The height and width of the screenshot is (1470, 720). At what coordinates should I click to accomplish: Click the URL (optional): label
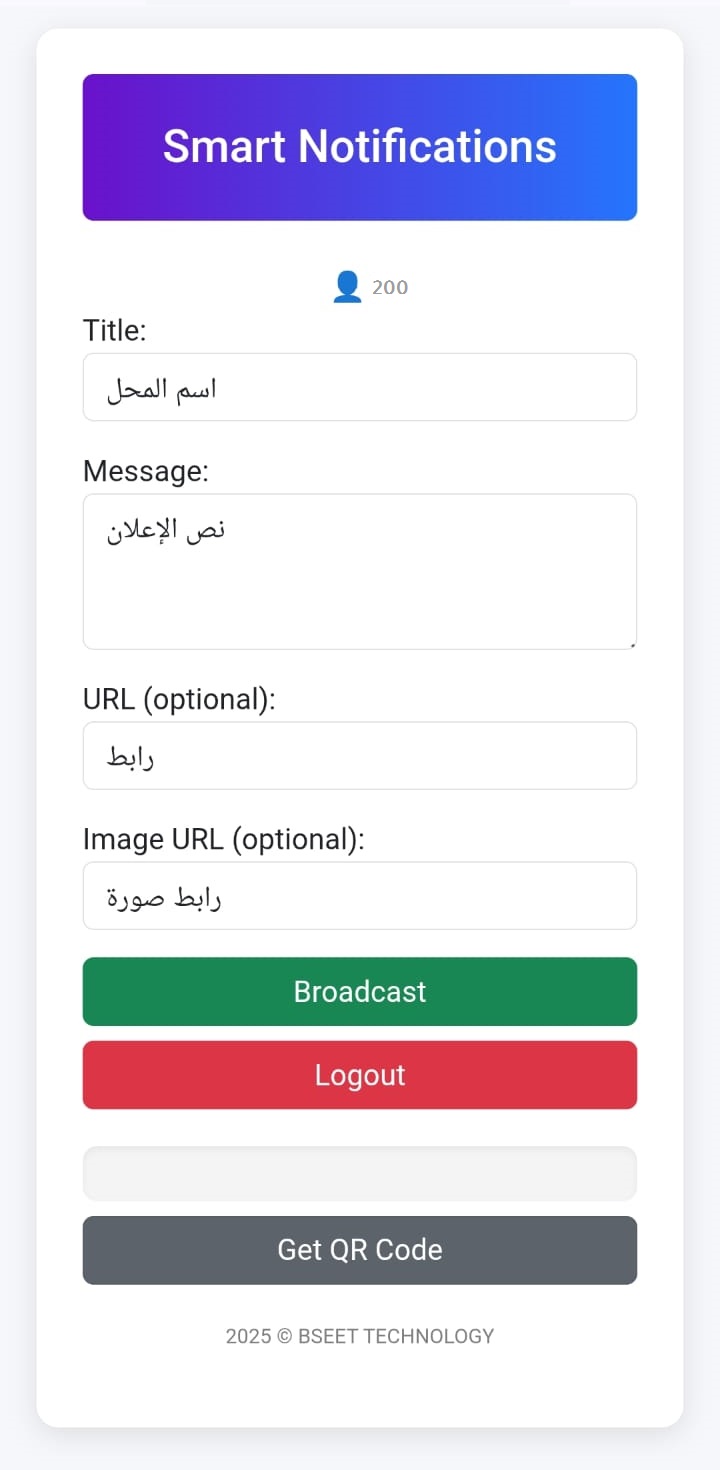[x=180, y=699]
